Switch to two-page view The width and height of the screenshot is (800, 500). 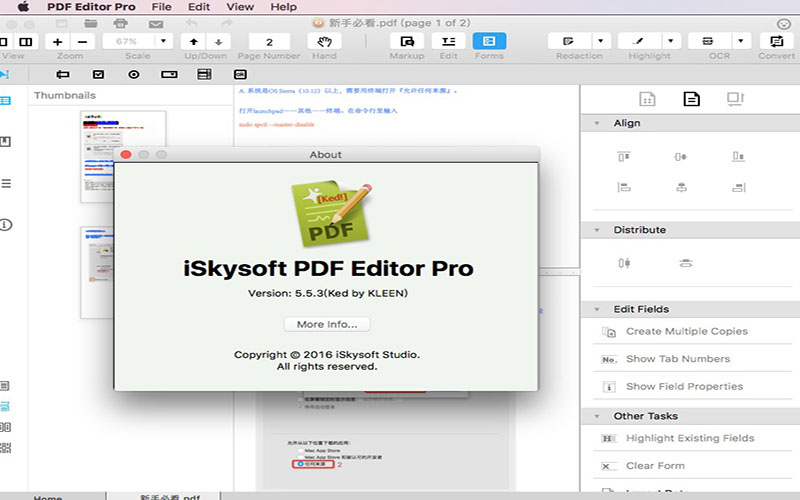[26, 42]
